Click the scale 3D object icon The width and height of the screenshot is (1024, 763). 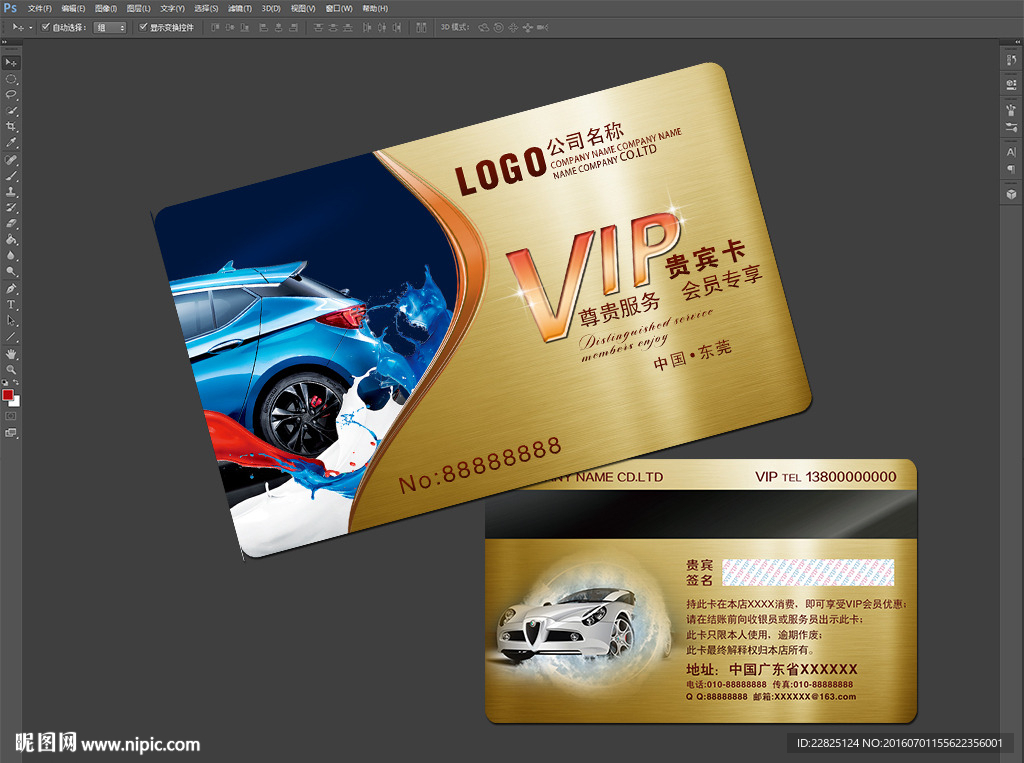pos(542,27)
